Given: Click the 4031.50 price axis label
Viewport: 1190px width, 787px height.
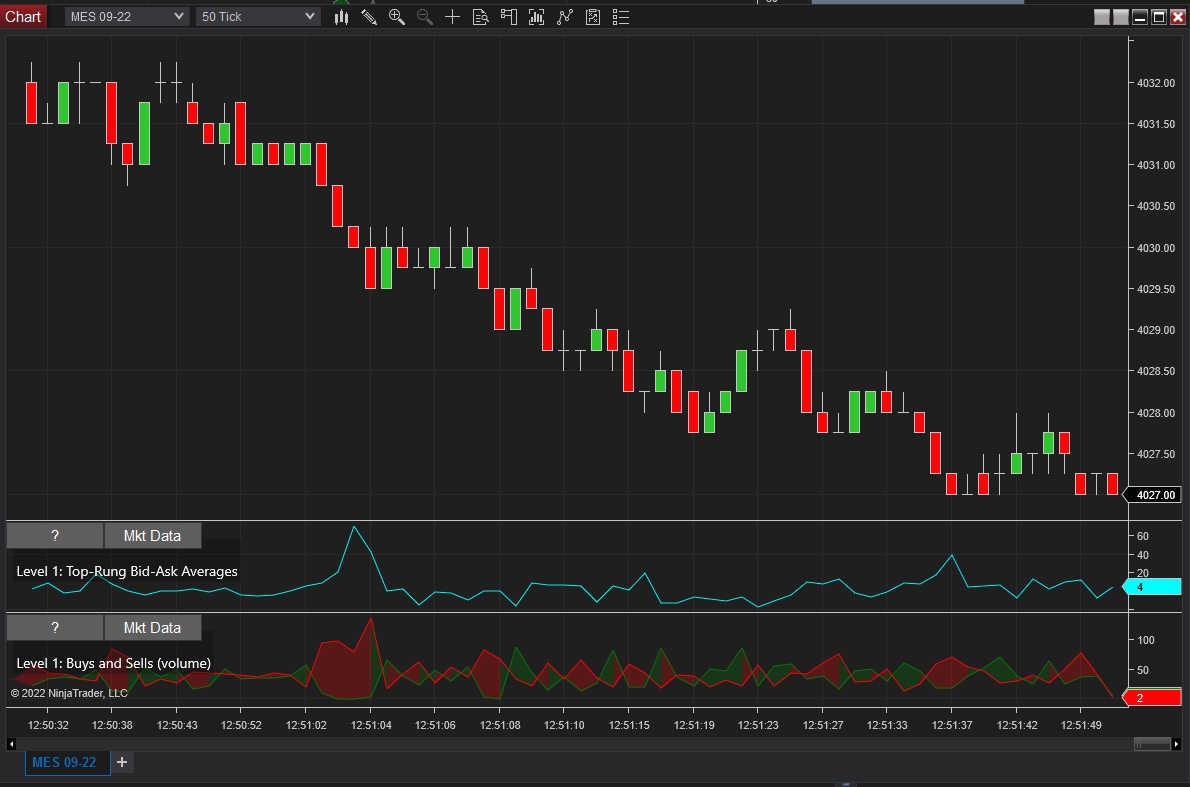Looking at the screenshot, I should (1156, 124).
